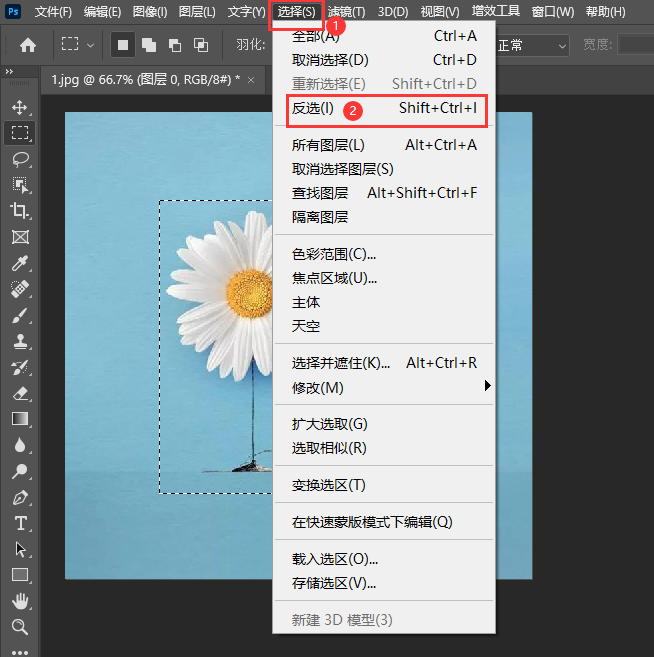Click 色彩范围(C)... menu entry
654x657 pixels.
point(327,254)
